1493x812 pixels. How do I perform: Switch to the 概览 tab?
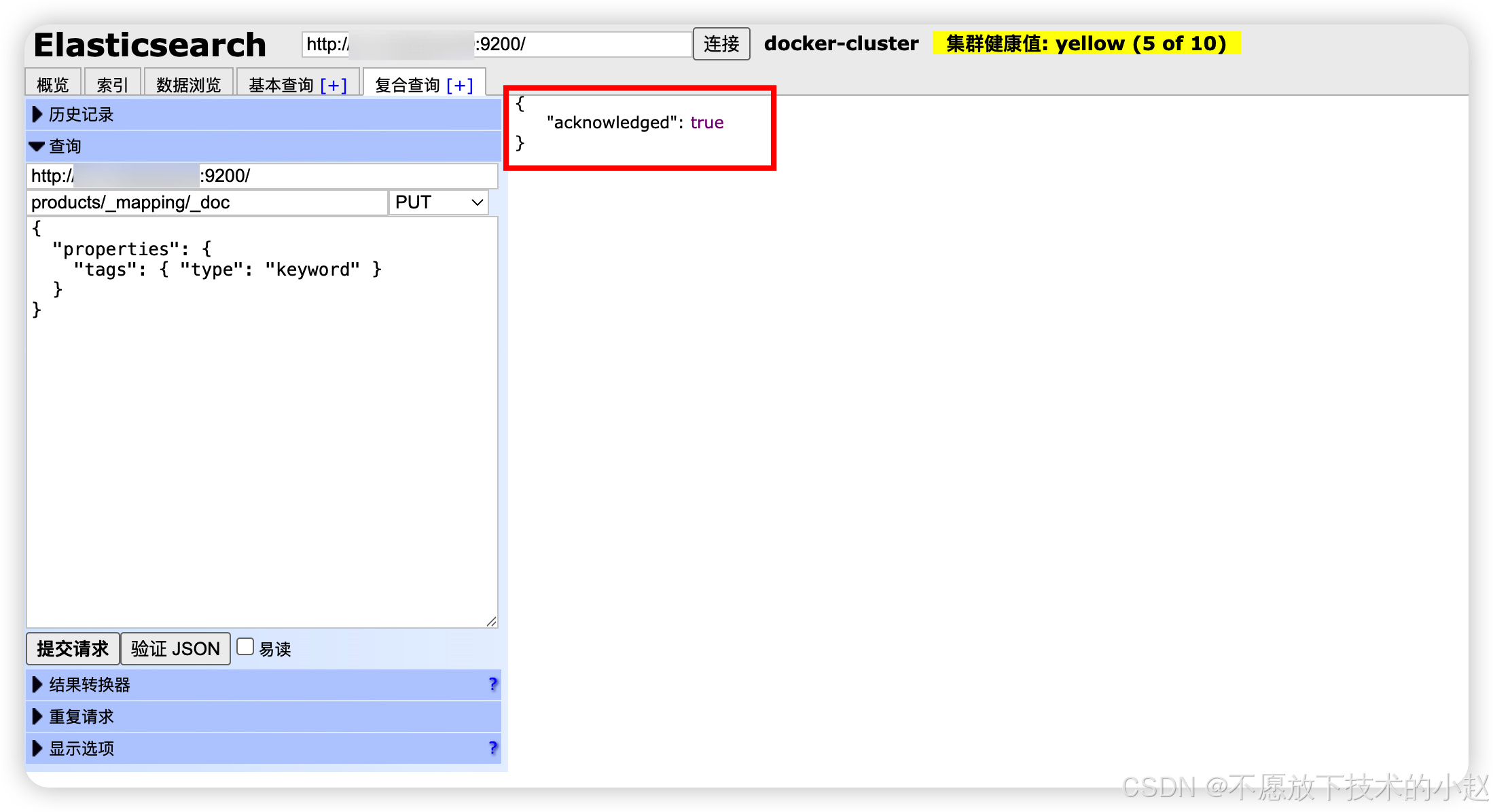coord(53,85)
